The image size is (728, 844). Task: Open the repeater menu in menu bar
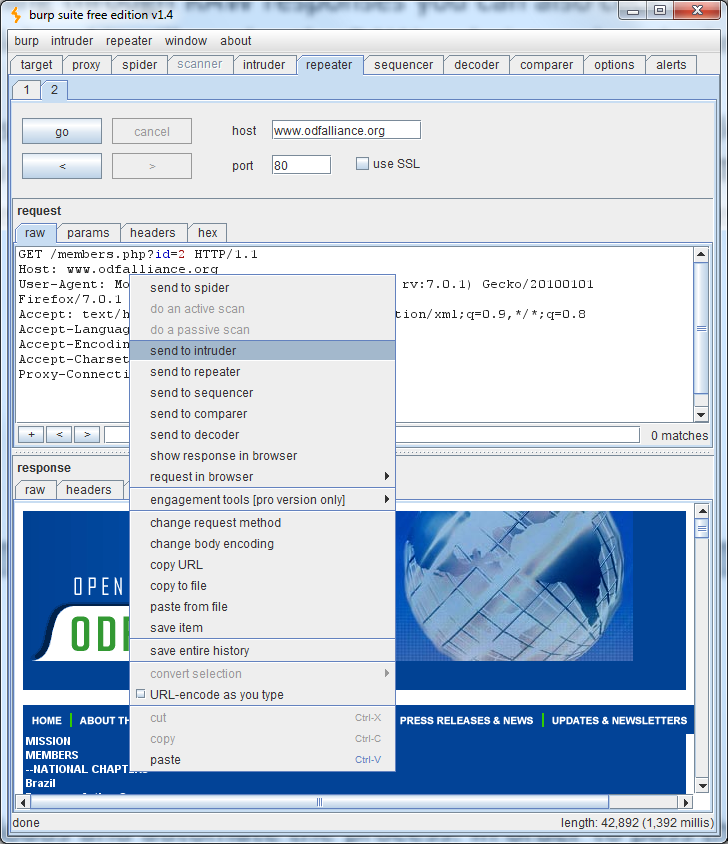[129, 41]
